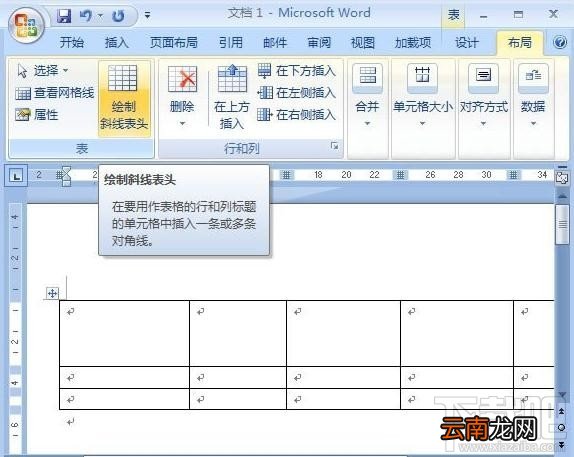Click the second cell of the first row
Screen dimensions: 574x457
point(238,333)
